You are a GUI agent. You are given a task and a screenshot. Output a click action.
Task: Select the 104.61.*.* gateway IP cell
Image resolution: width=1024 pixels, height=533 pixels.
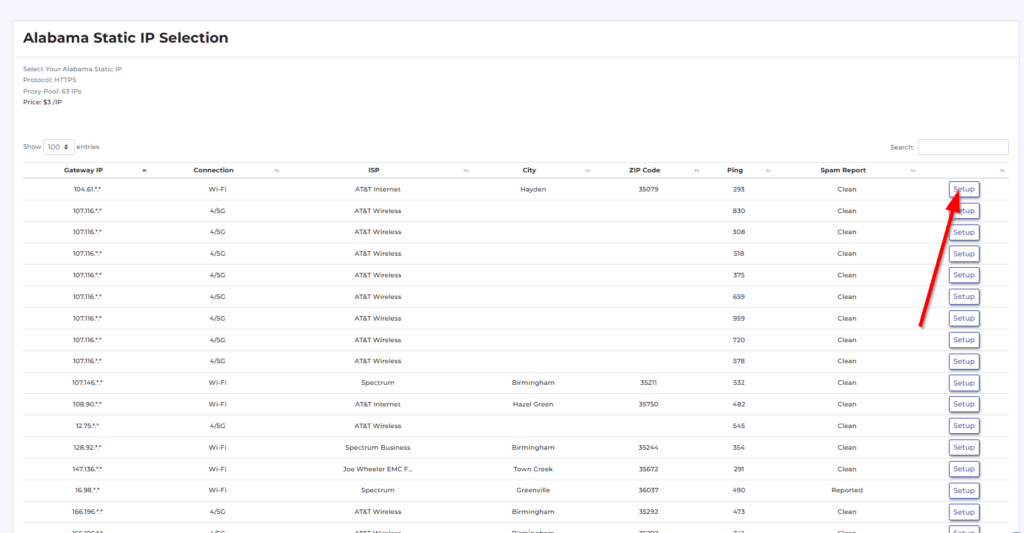click(x=87, y=189)
